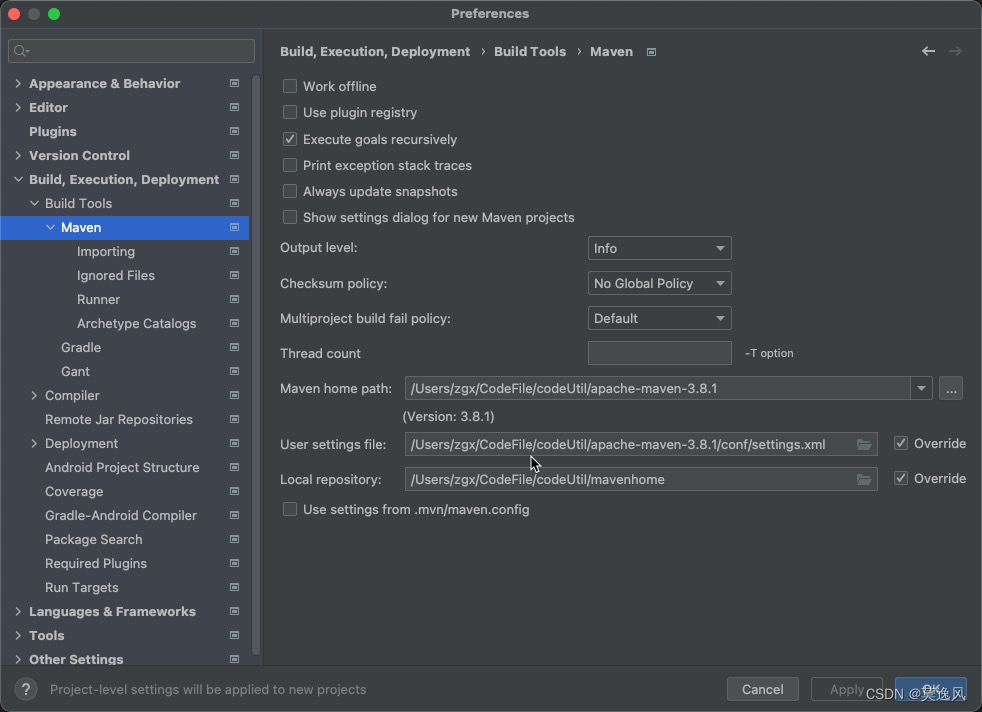Toggle Show settings dialog for new Maven projects
Screen dimensions: 982x712
point(289,217)
